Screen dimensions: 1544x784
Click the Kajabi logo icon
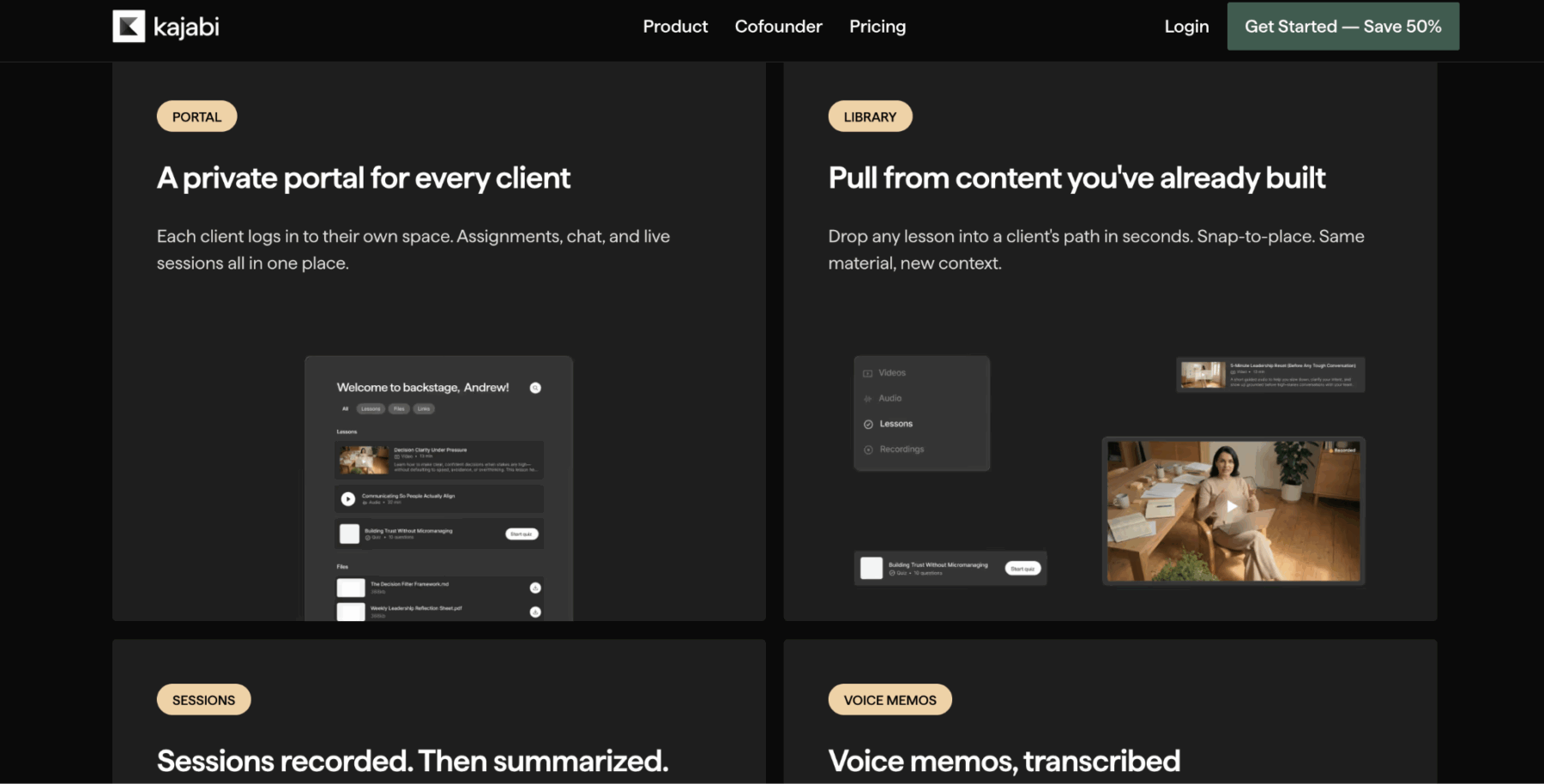(129, 27)
